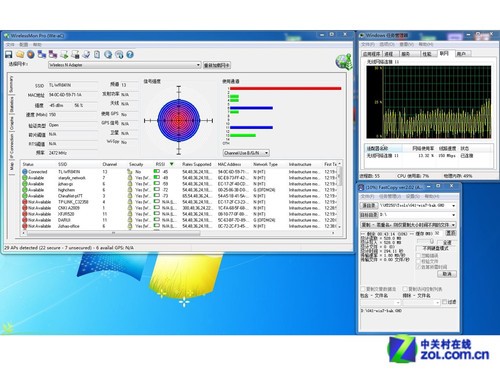The image size is (500, 375).
Task: Click the red Not Available icon for TP-LINK_C32358
Action: click(25, 202)
